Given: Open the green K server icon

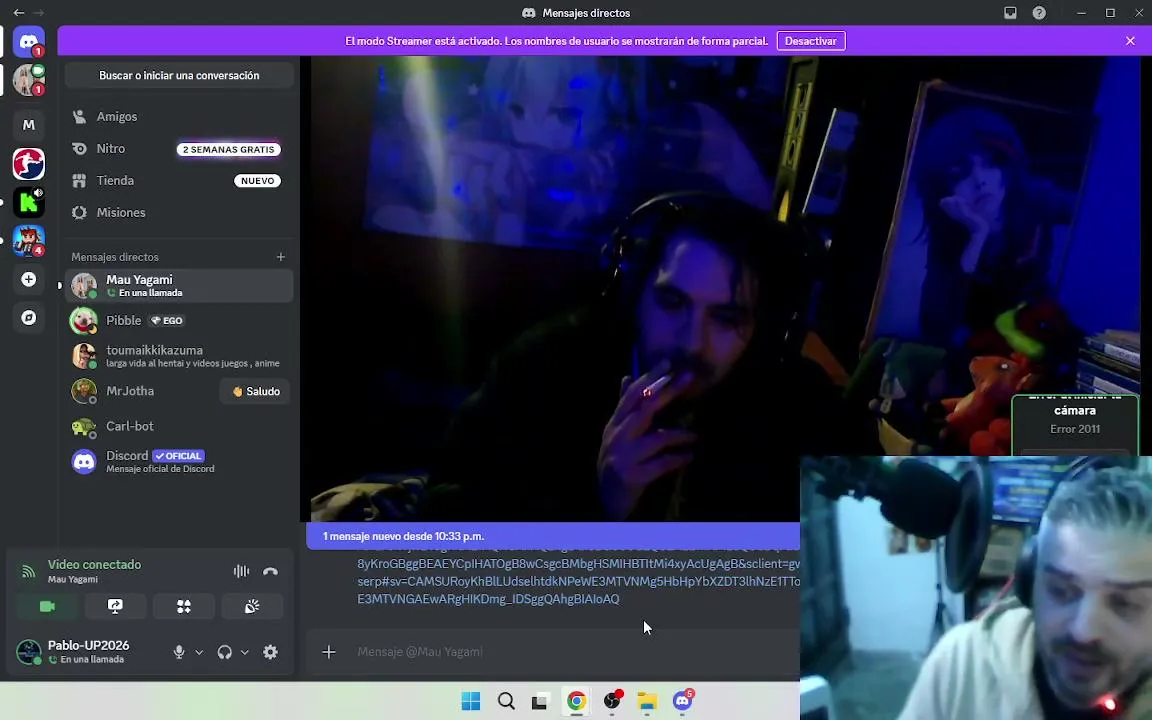Looking at the screenshot, I should [x=29, y=202].
